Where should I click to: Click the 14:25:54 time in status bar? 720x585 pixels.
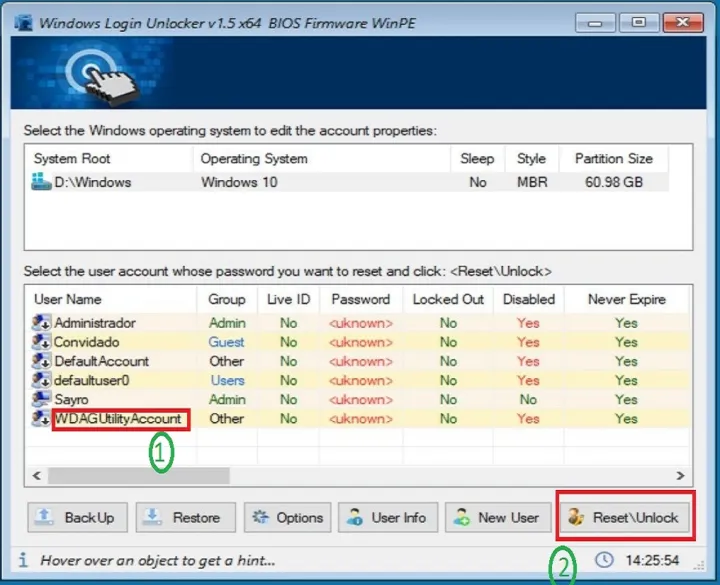click(x=652, y=560)
